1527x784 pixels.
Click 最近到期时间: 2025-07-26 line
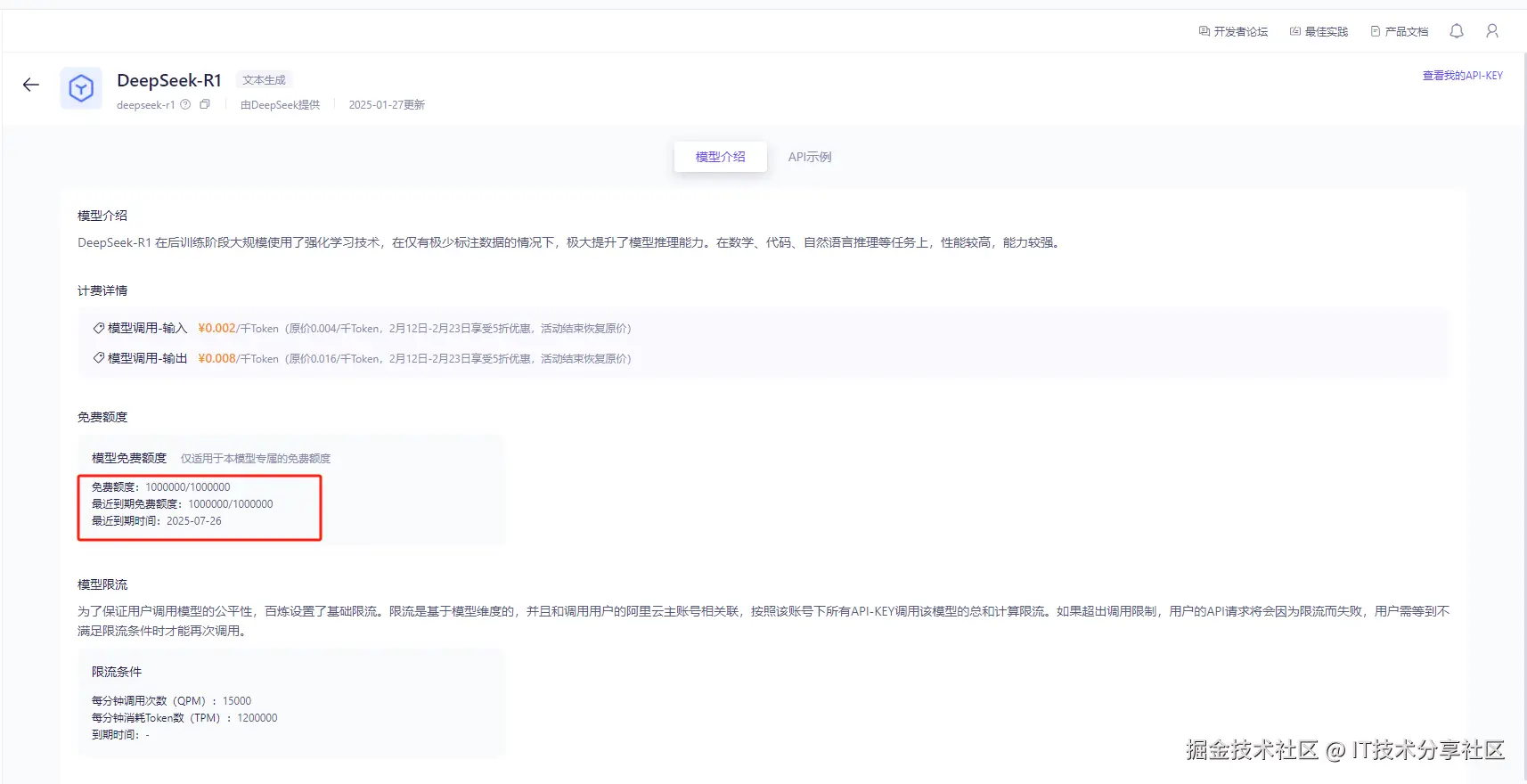157,521
